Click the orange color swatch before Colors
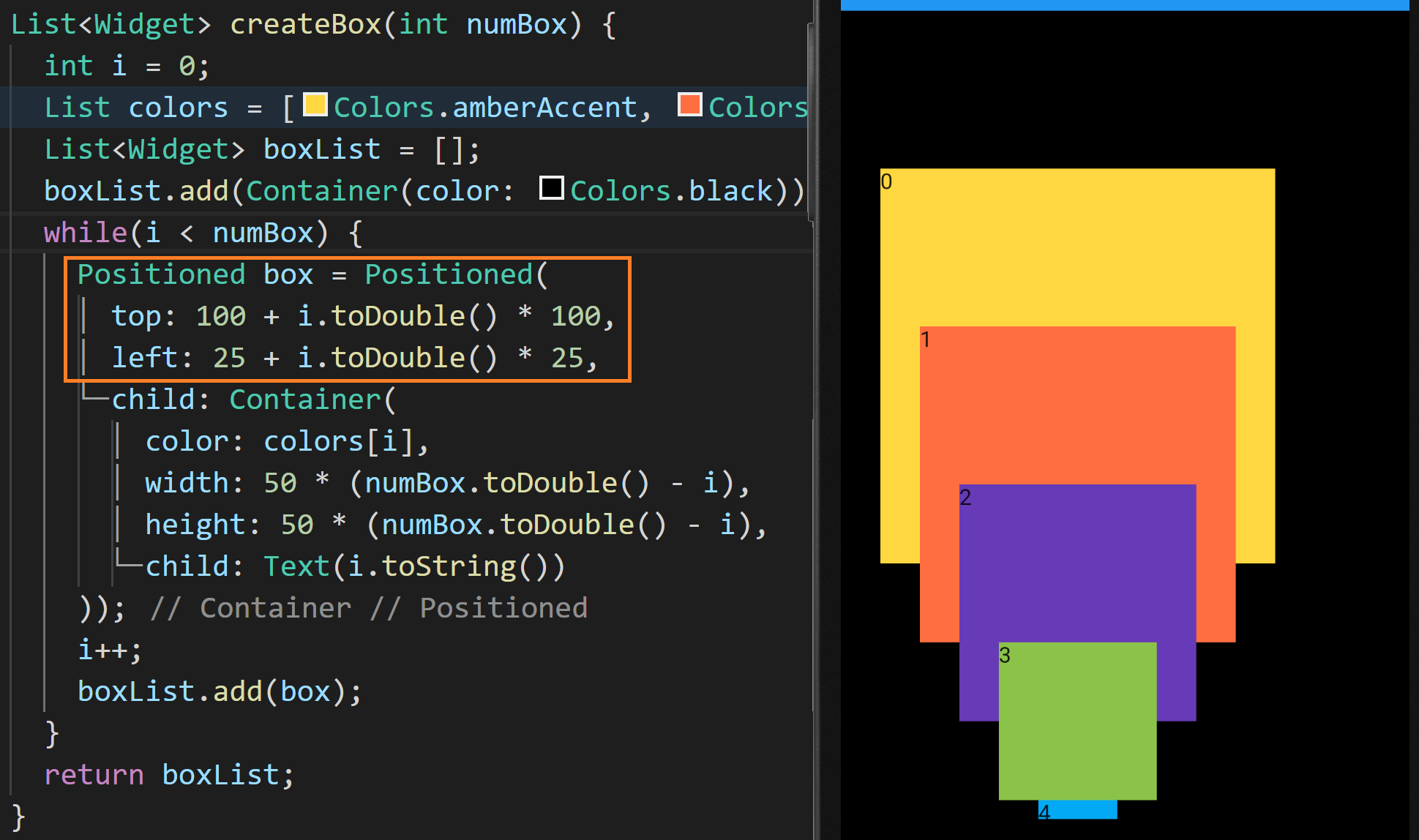The image size is (1419, 840). tap(689, 105)
